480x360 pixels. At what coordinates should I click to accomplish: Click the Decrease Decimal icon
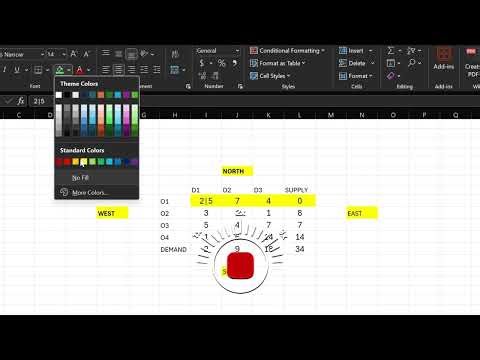click(215, 76)
